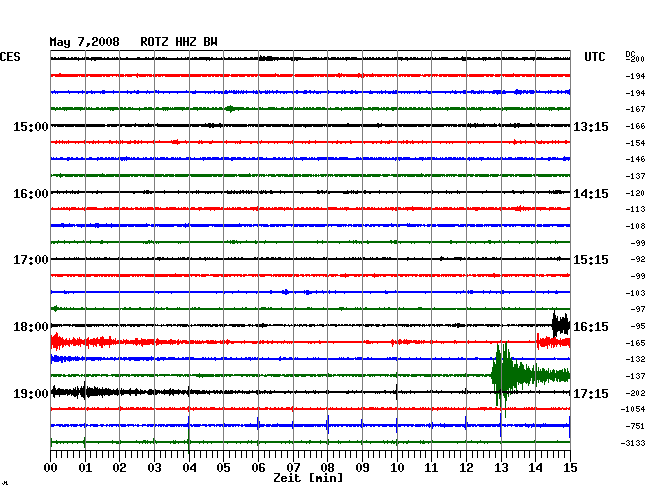Click the "08" minute axis label

click(x=327, y=468)
